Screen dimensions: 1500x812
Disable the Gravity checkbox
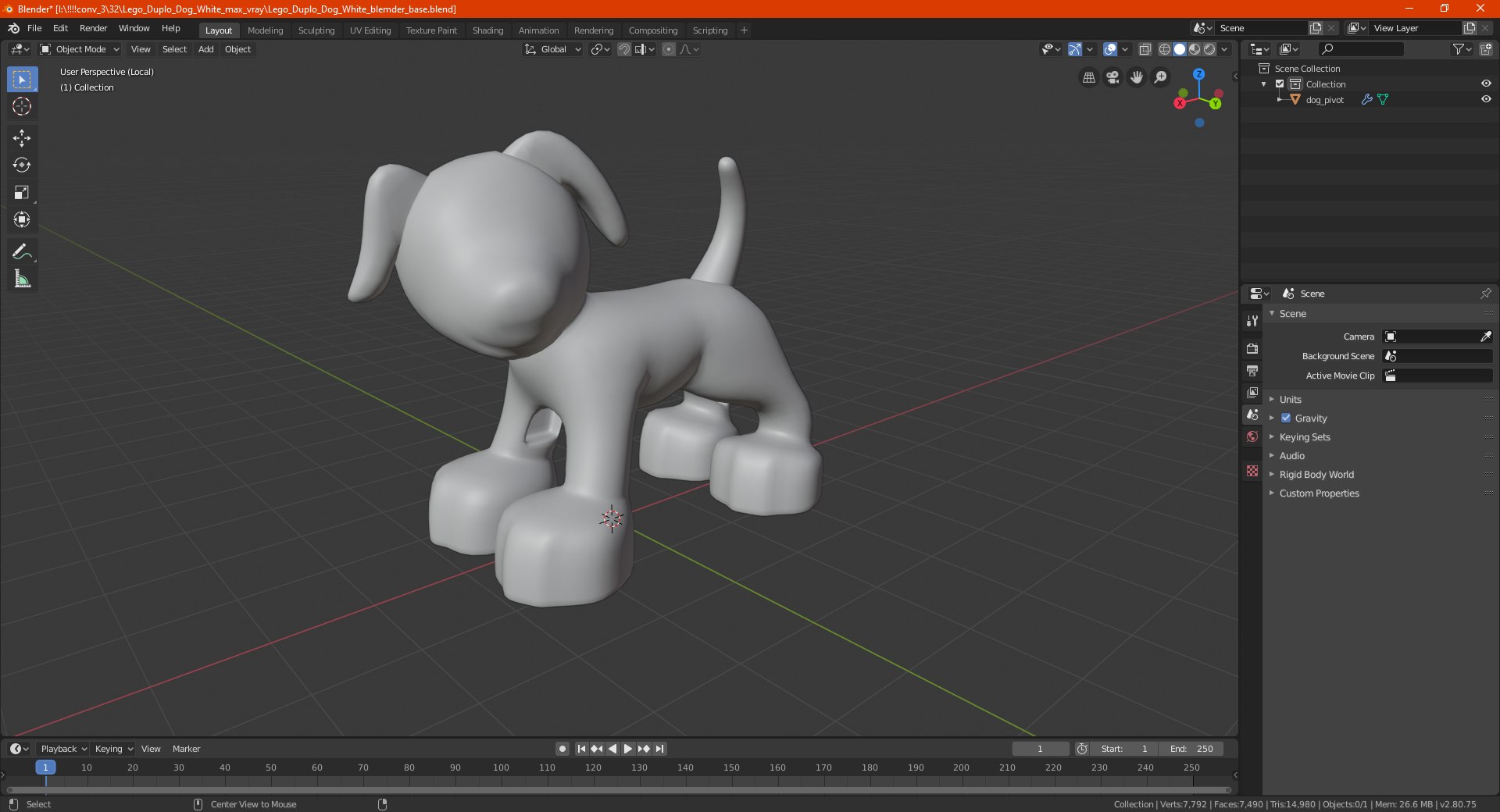1286,418
